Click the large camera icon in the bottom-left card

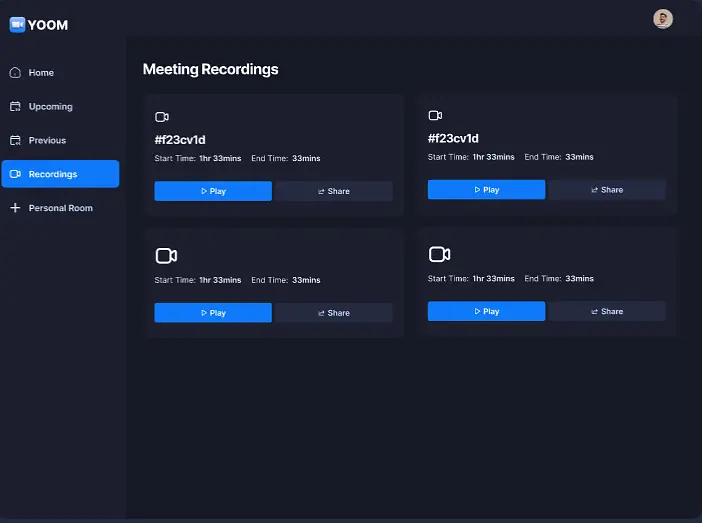click(166, 256)
